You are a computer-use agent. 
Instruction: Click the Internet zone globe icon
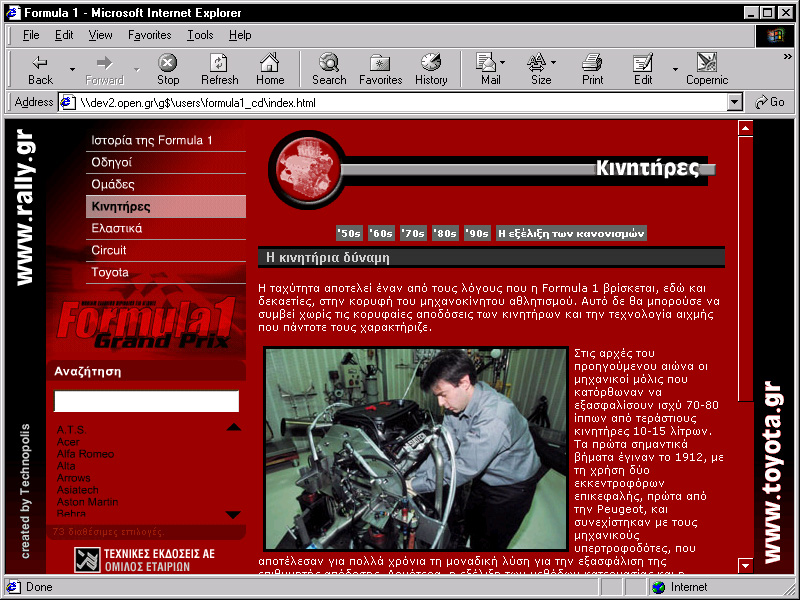click(x=659, y=587)
